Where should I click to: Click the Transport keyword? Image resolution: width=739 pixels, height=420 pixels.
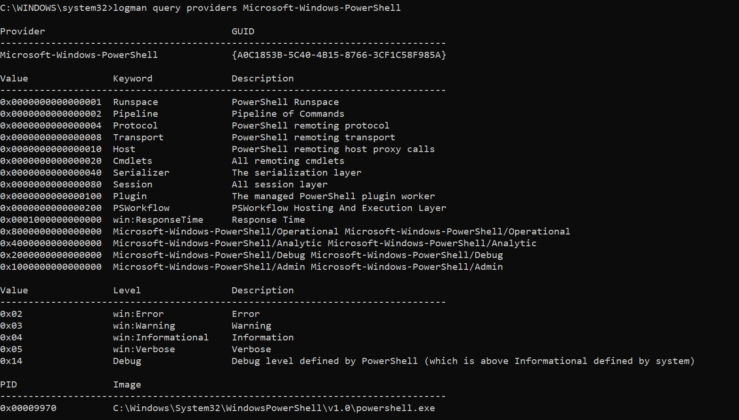pos(138,137)
